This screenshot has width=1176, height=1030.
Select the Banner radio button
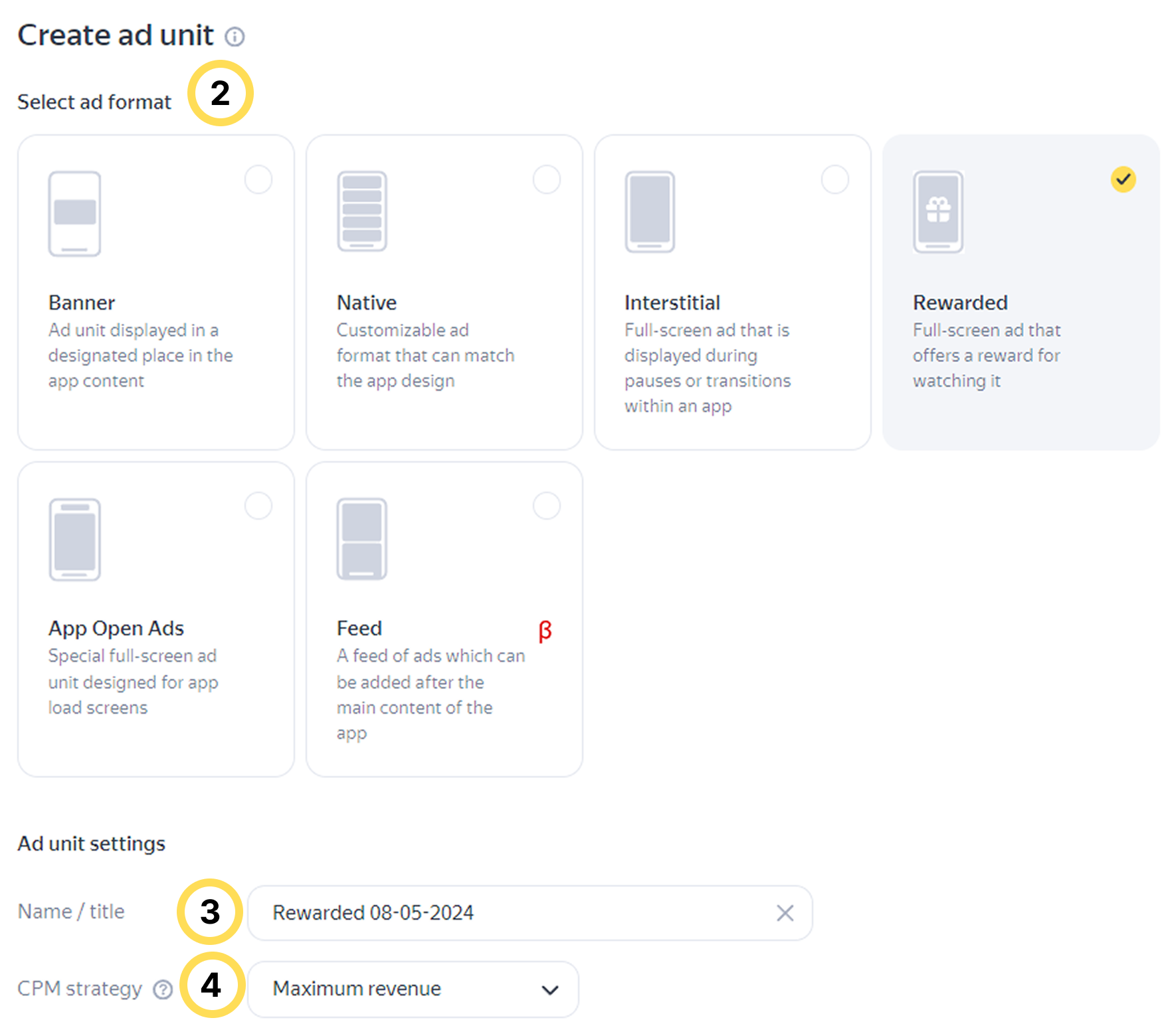[x=258, y=179]
